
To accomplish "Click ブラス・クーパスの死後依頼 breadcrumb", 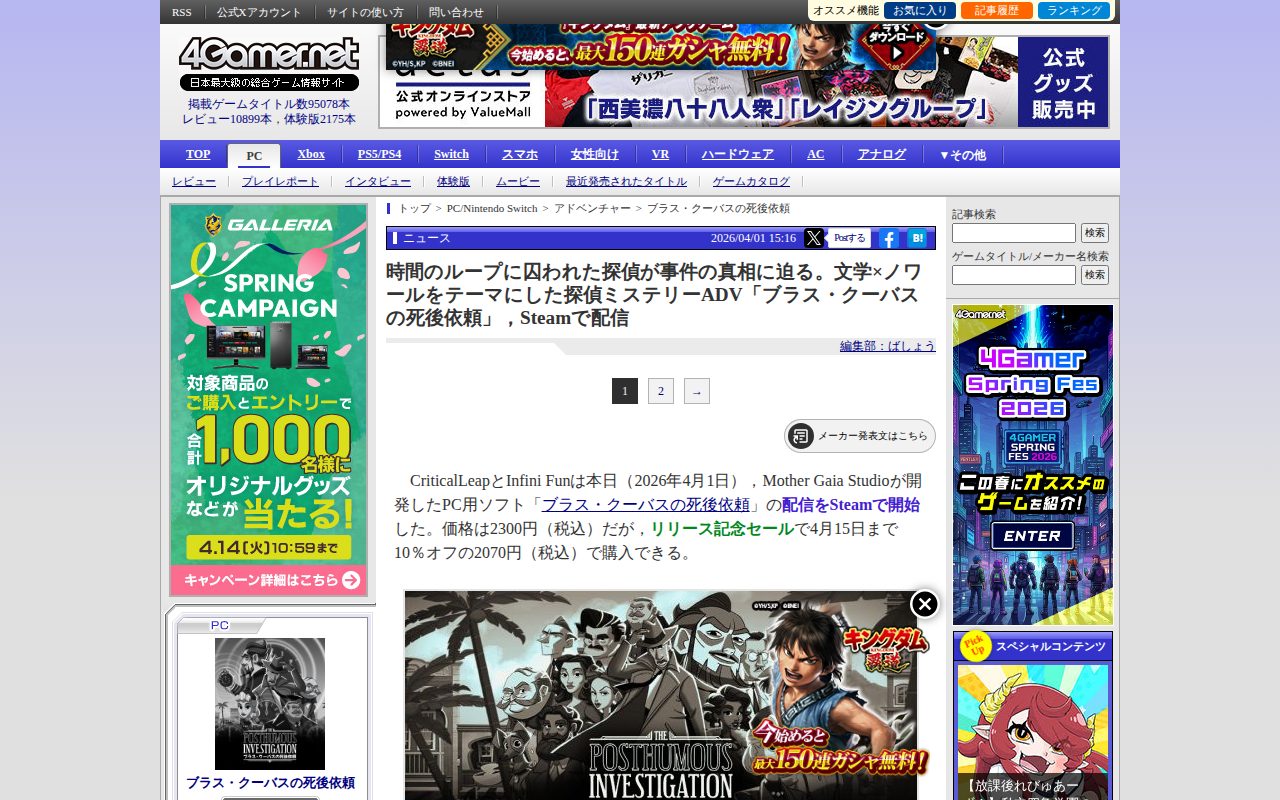I will point(718,208).
